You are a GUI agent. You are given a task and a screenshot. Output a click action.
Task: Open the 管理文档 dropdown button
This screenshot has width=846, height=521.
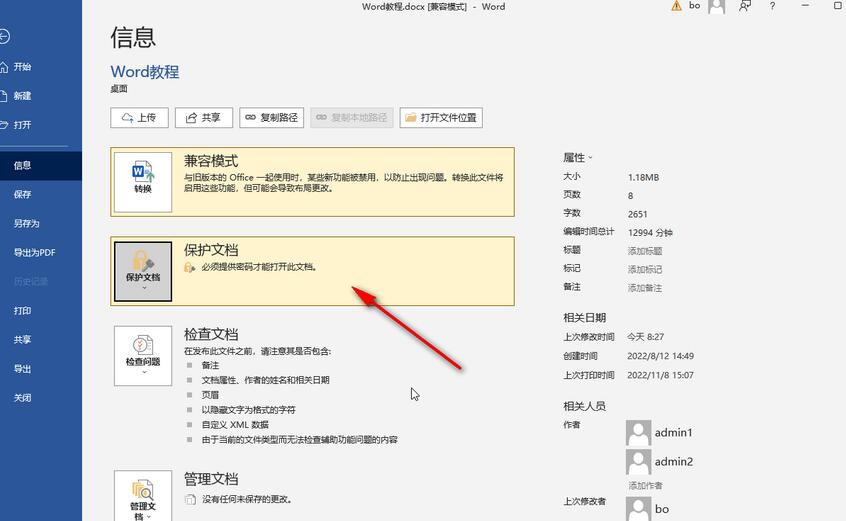coord(143,496)
